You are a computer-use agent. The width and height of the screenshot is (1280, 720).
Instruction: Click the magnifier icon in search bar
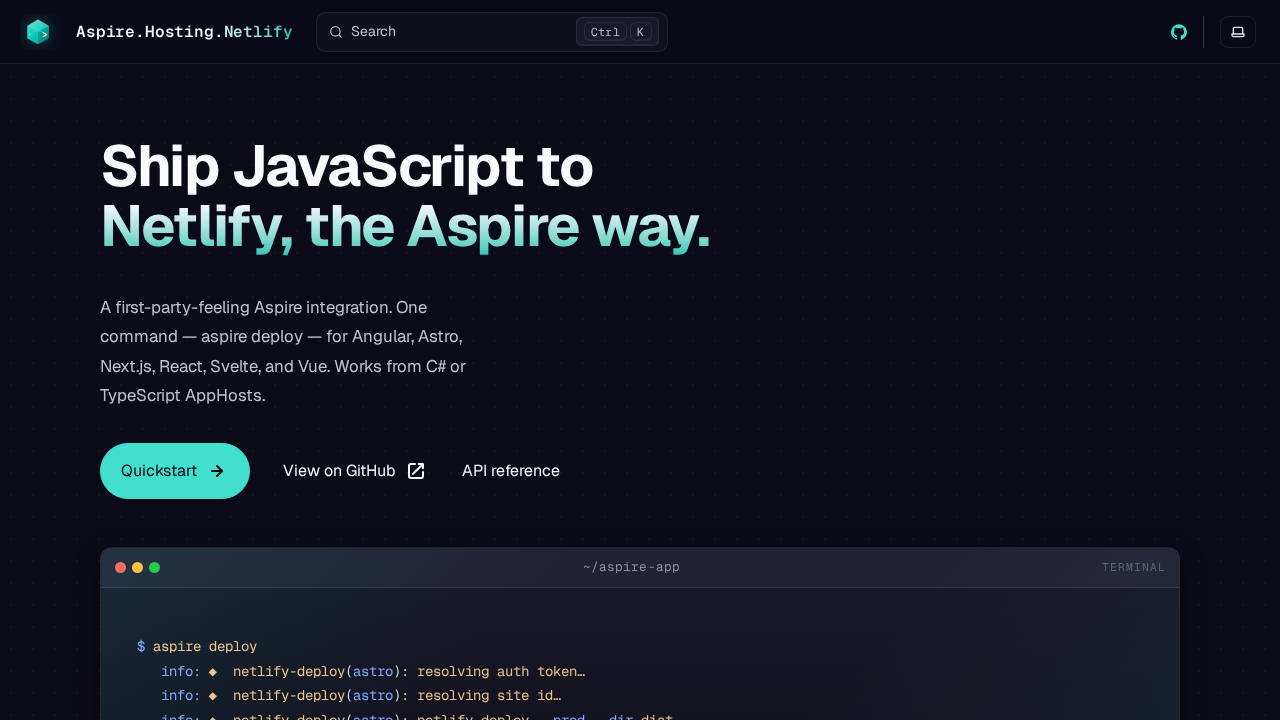pos(336,32)
